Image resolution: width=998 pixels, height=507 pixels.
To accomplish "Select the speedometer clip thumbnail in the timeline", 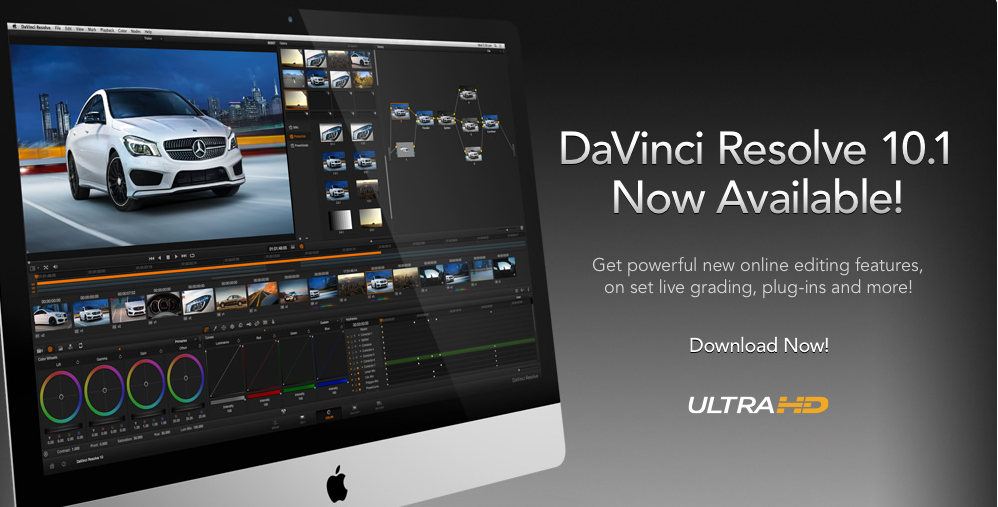I will [x=163, y=305].
